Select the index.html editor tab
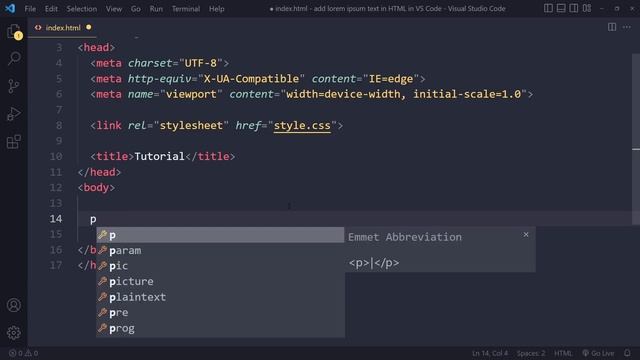This screenshot has width=640, height=360. [62, 28]
